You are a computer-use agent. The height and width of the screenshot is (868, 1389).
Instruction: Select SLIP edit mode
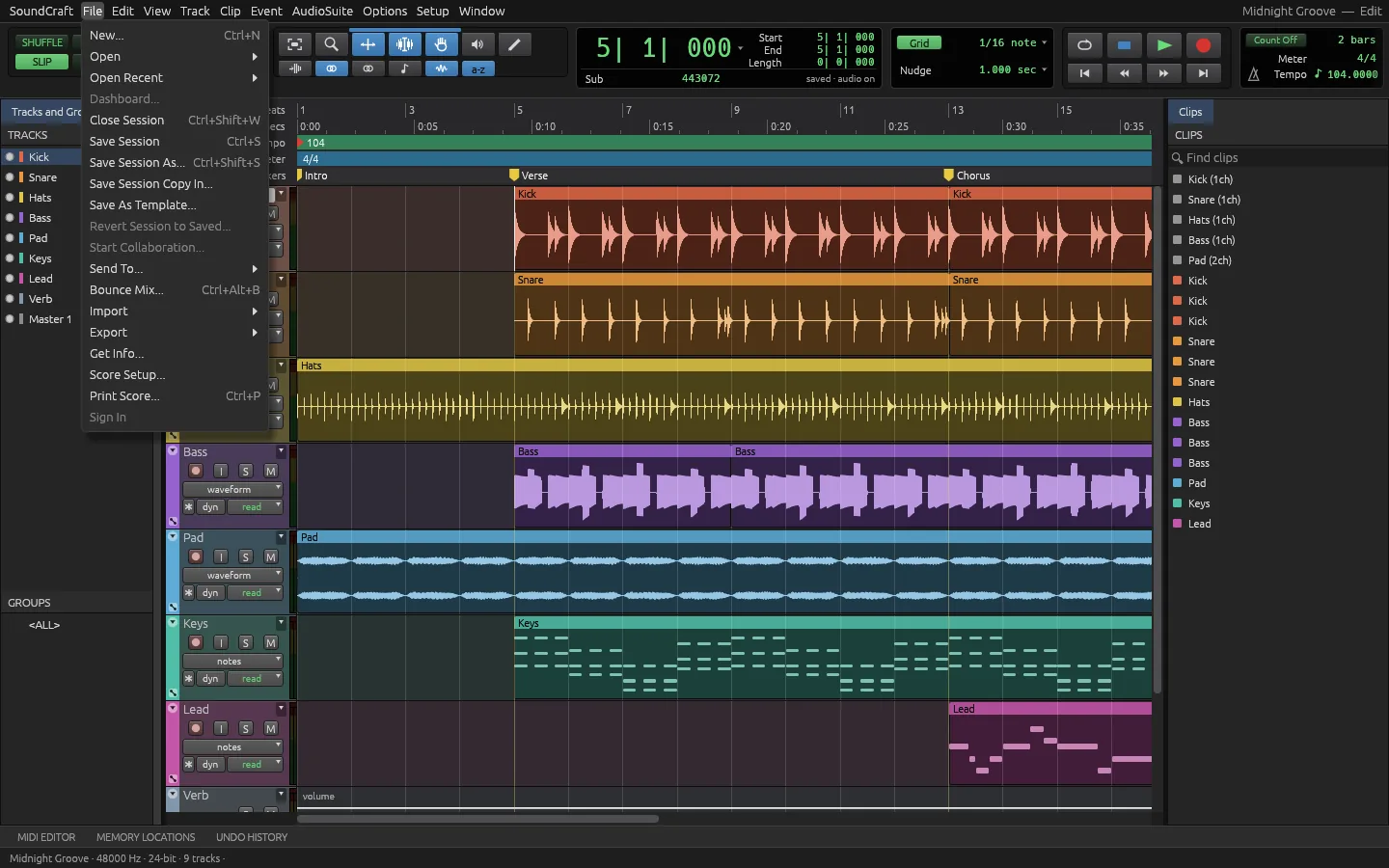pyautogui.click(x=42, y=62)
